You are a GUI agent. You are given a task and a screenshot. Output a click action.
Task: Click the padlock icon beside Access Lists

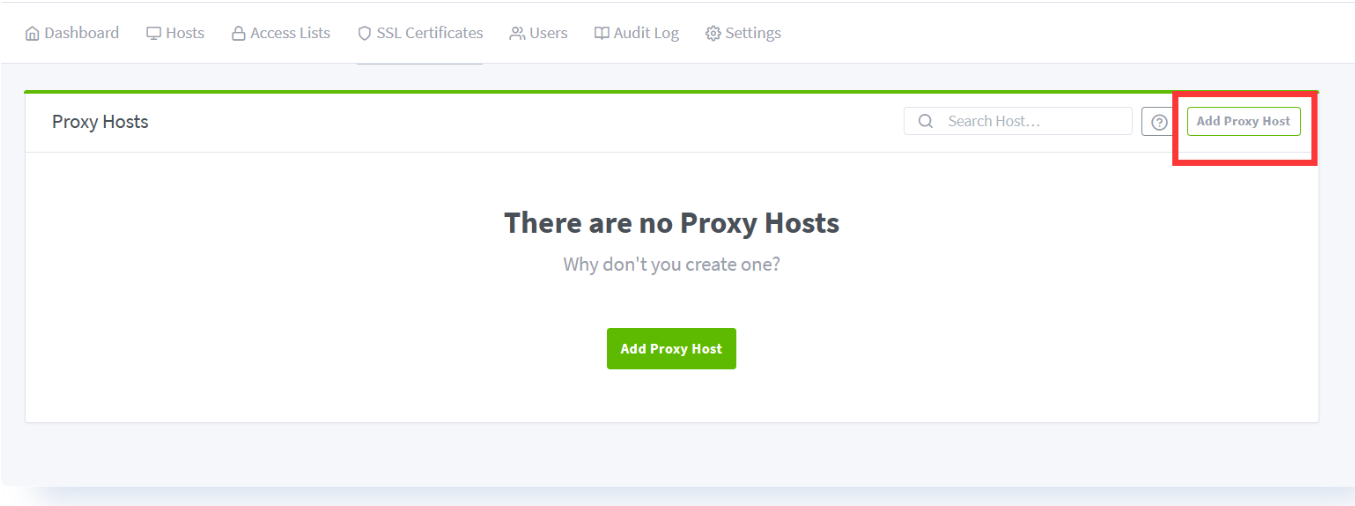pyautogui.click(x=238, y=33)
